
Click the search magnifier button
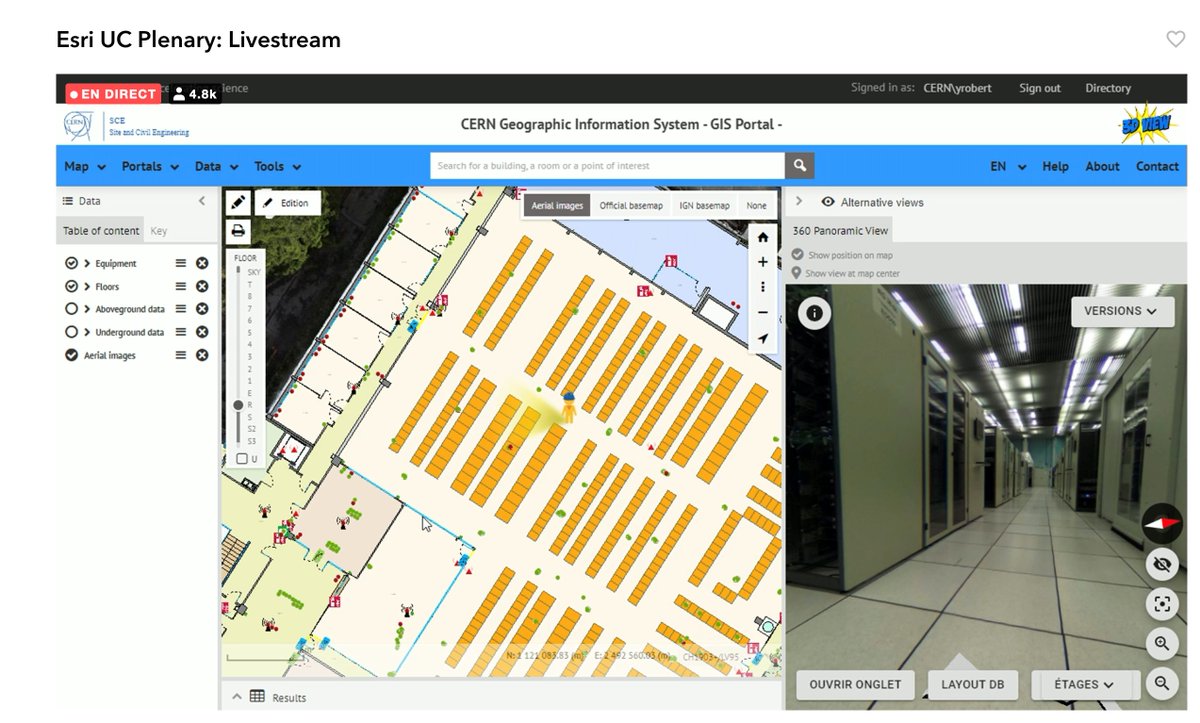point(800,165)
